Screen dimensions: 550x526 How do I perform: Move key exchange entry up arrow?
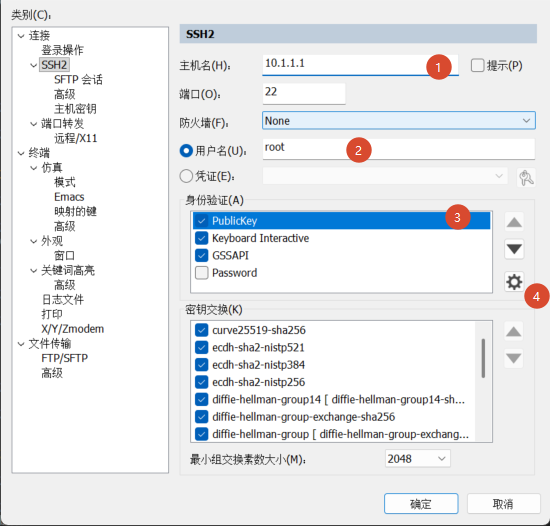point(514,331)
